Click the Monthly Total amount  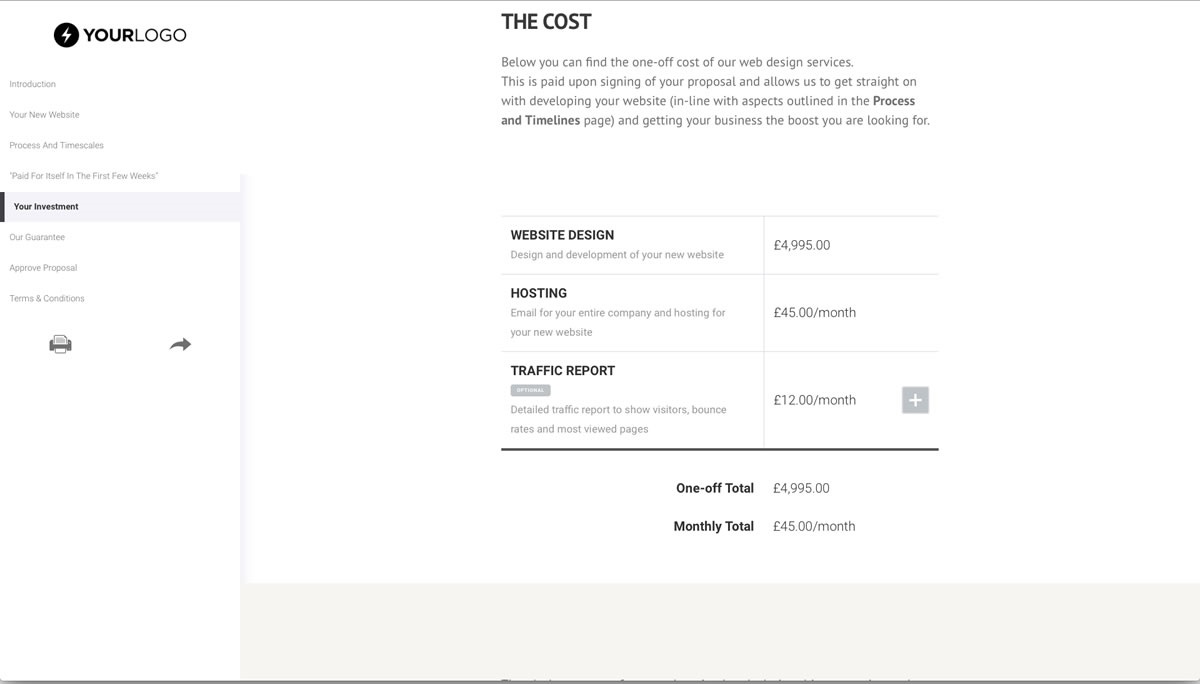click(814, 526)
